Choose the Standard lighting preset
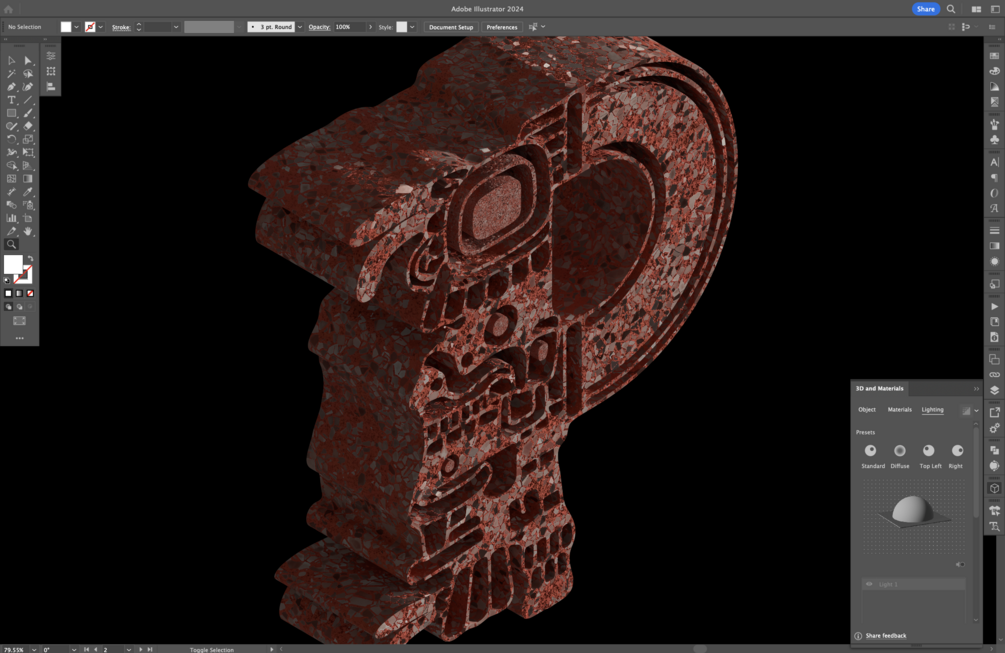 [x=870, y=450]
